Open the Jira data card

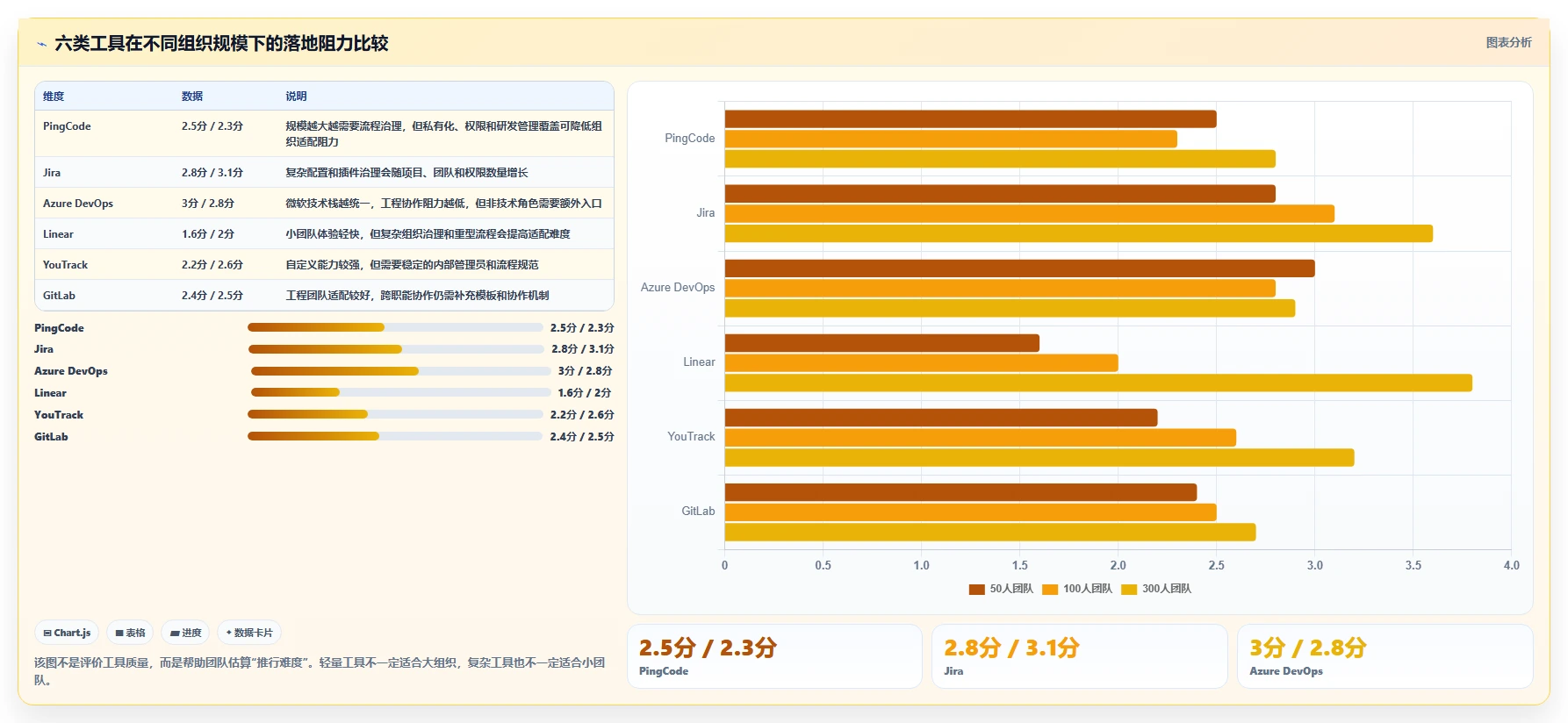coord(1079,656)
